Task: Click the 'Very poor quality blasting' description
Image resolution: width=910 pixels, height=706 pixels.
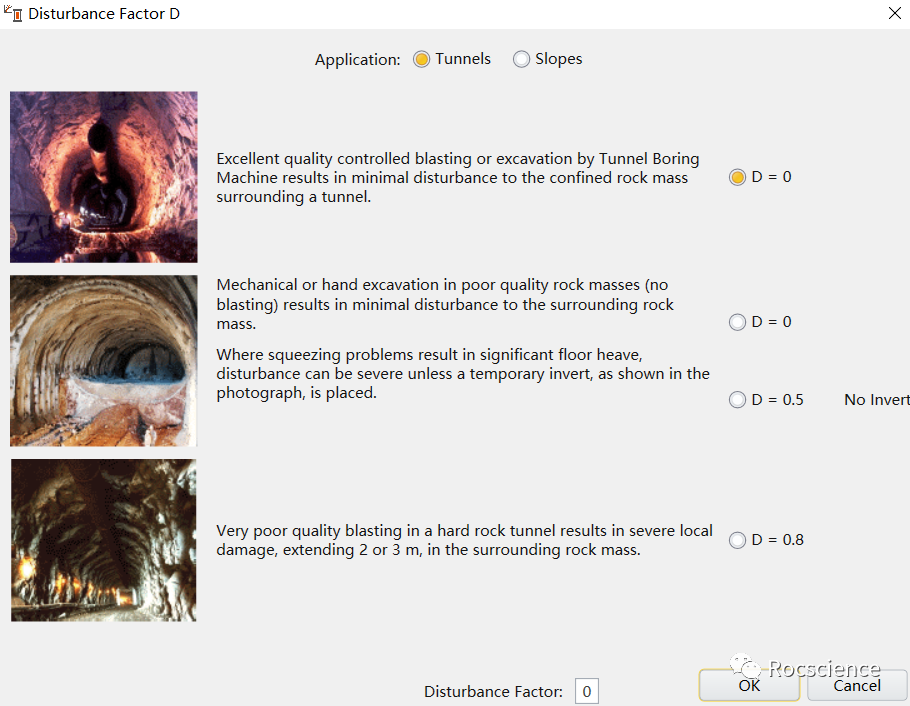Action: [x=464, y=540]
